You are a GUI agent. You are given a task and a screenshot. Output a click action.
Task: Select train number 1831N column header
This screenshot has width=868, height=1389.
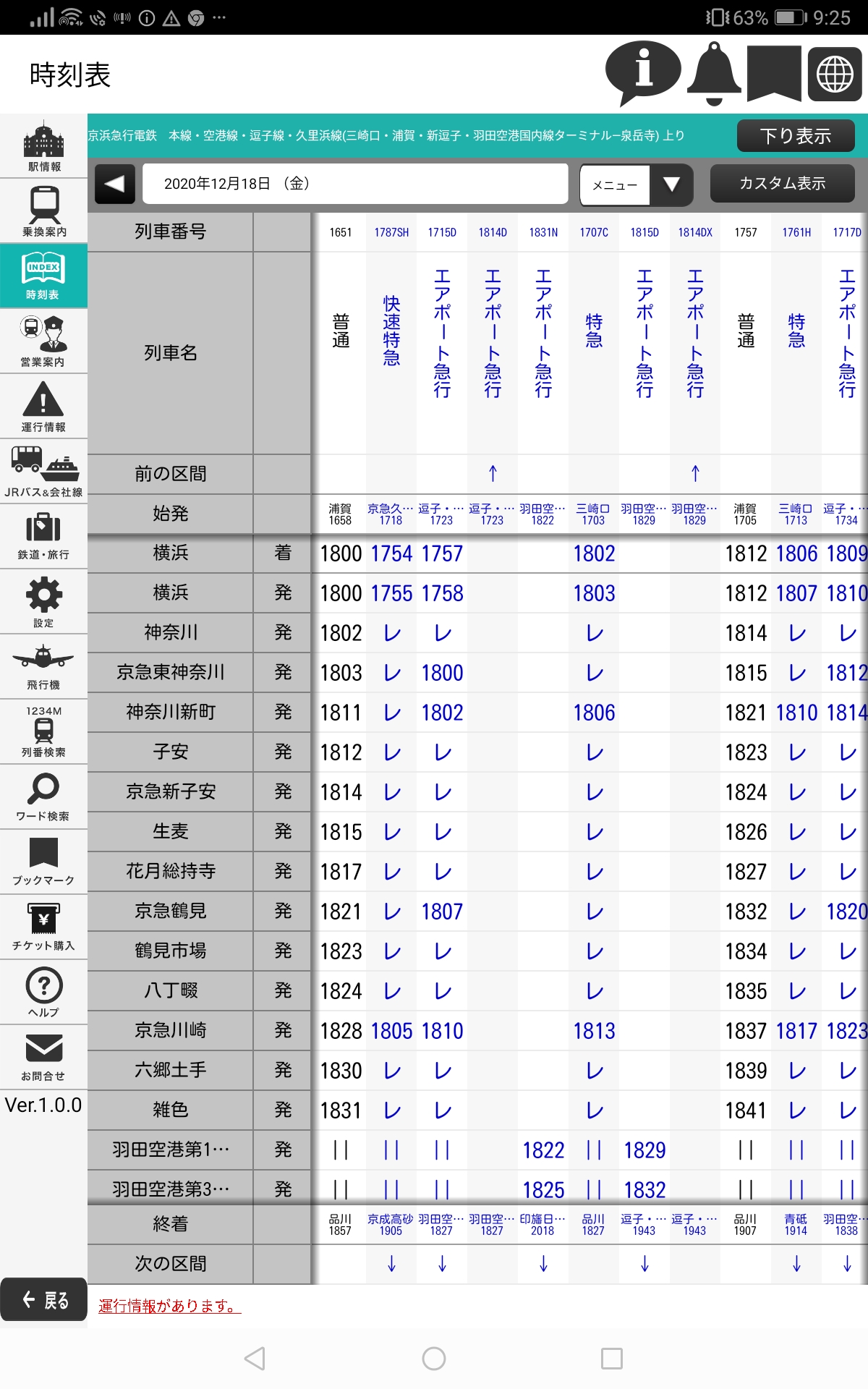point(543,232)
